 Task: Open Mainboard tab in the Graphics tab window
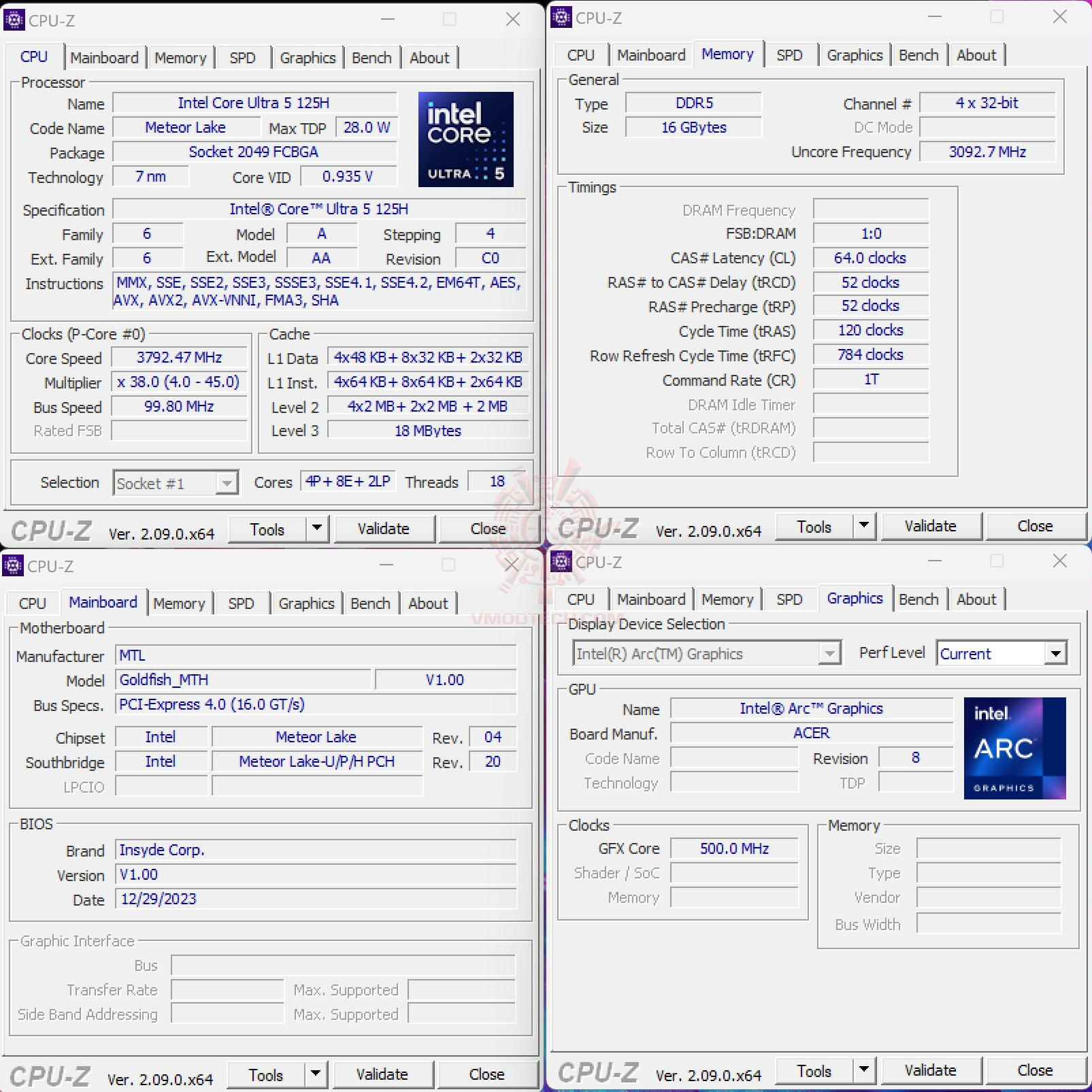pyautogui.click(x=651, y=599)
